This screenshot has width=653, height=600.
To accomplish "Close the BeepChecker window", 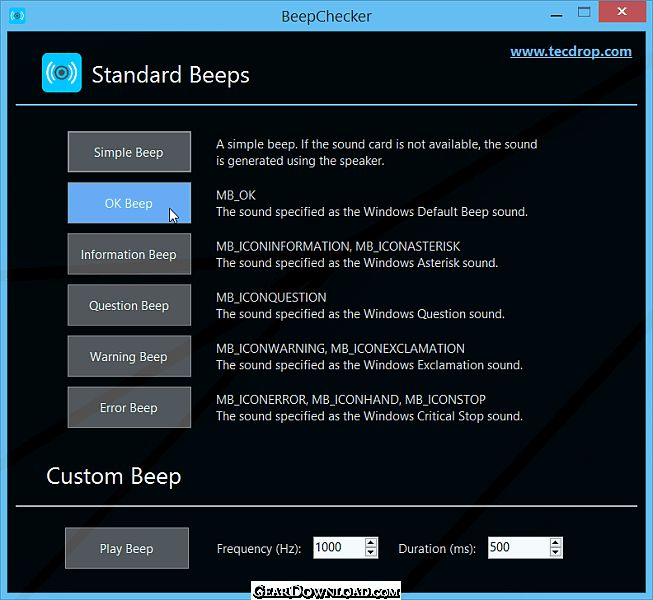I will coord(622,12).
